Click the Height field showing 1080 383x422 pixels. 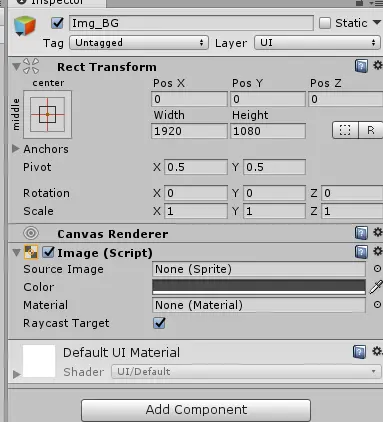coord(268,131)
